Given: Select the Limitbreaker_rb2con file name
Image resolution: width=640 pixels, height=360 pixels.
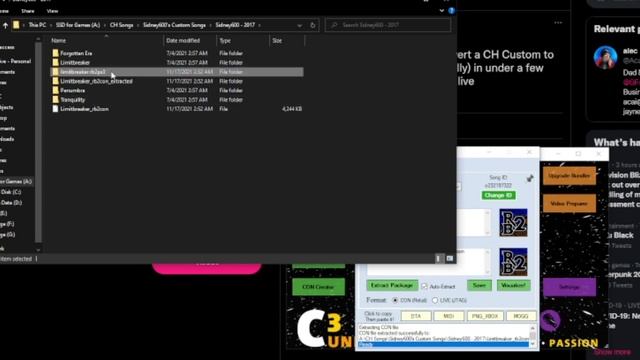Looking at the screenshot, I should (84, 109).
